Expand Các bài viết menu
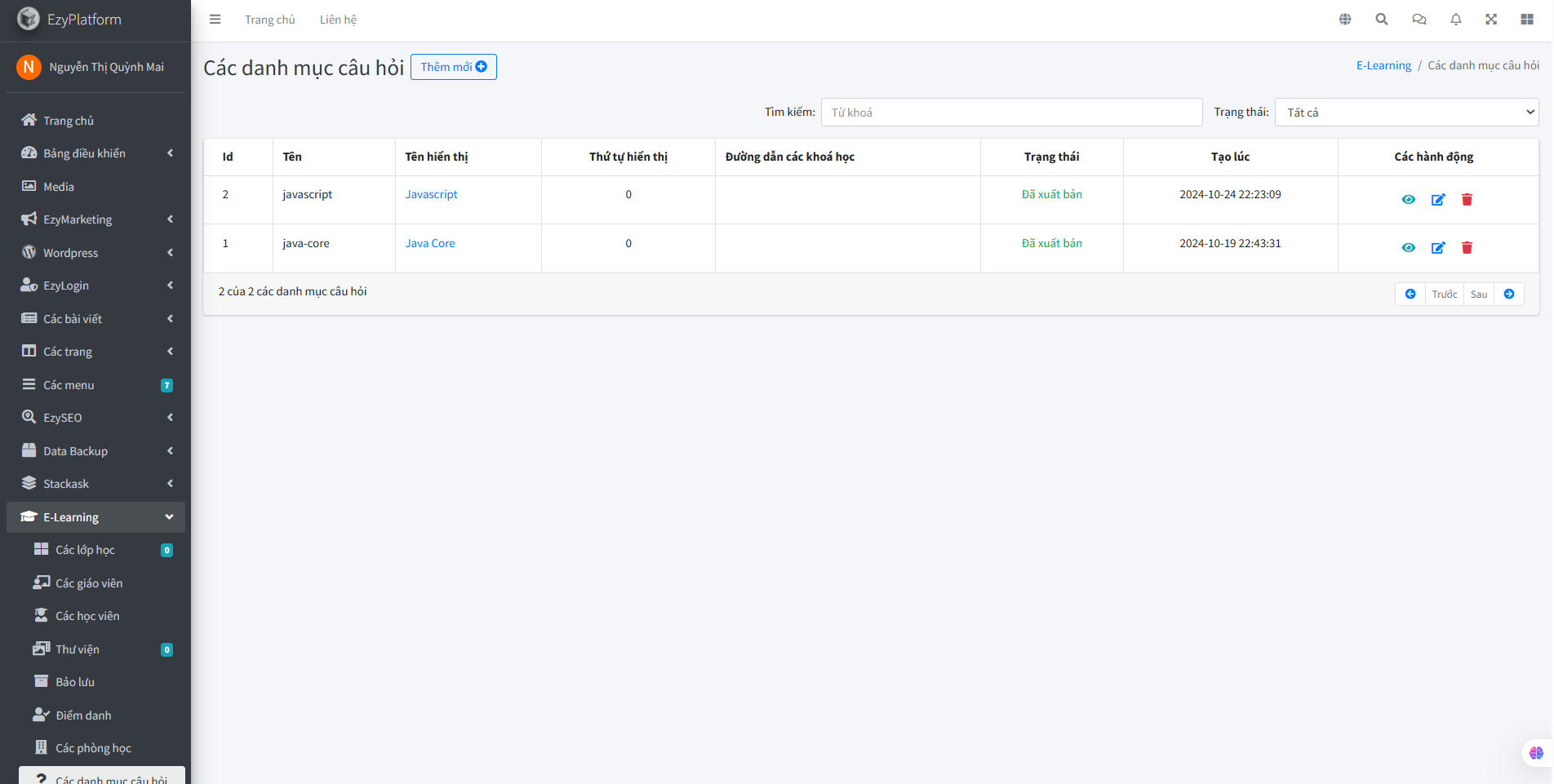1554x784 pixels. click(x=95, y=319)
